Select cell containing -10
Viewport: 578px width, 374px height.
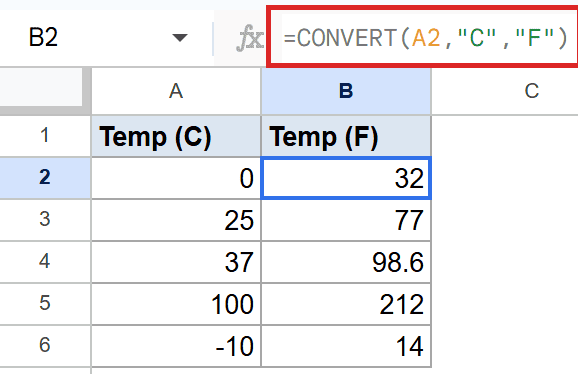[176, 346]
